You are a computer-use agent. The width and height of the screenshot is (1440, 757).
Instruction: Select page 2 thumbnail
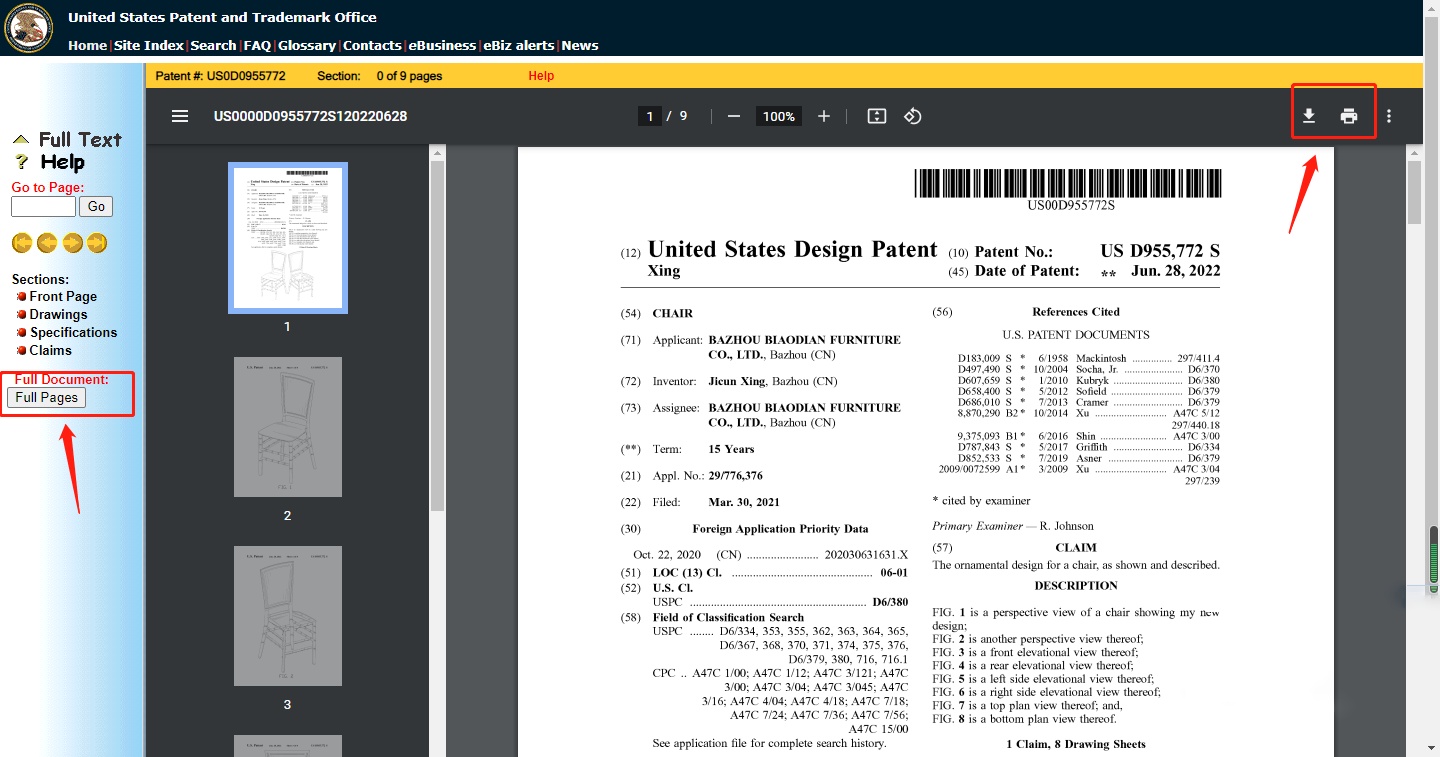pos(288,427)
